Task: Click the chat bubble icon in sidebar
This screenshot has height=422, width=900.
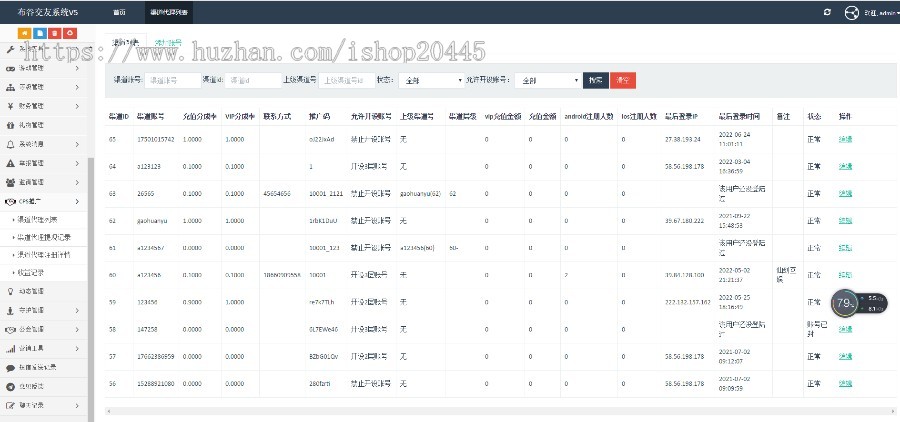Action: click(10, 367)
